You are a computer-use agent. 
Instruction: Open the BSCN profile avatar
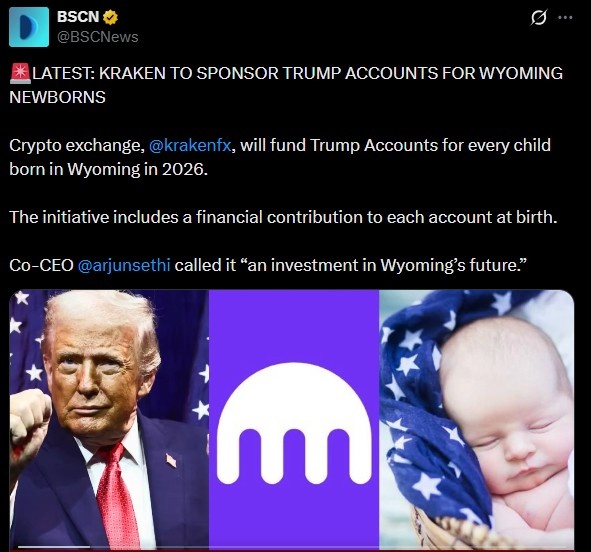(29, 27)
